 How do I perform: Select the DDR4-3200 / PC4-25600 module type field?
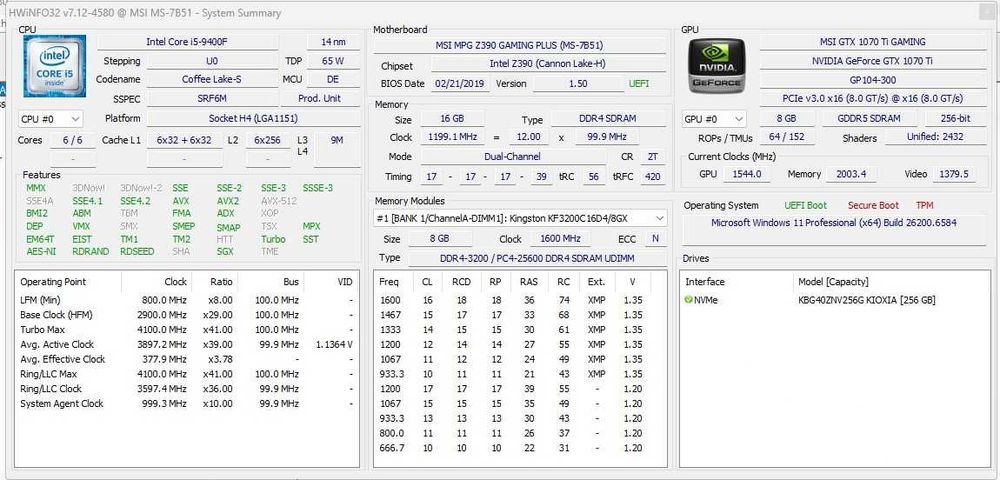pyautogui.click(x=537, y=258)
